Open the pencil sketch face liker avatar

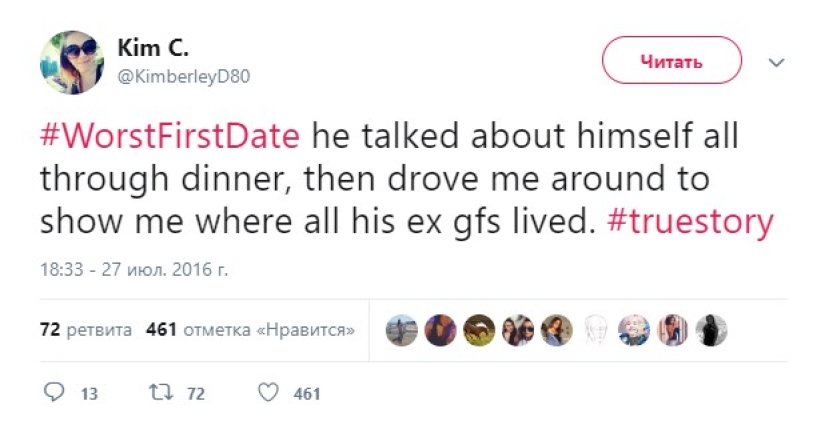pos(595,330)
